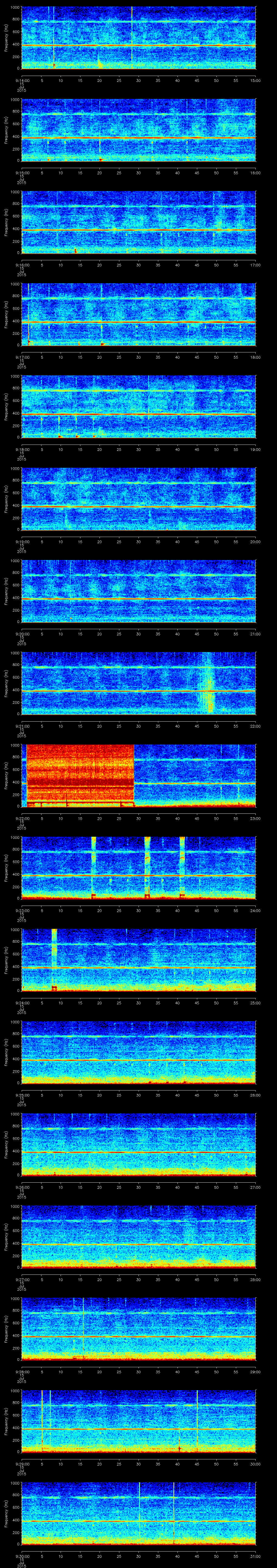Click the "9:18:00" start time label
This screenshot has width=277, height=1568.
click(22, 449)
